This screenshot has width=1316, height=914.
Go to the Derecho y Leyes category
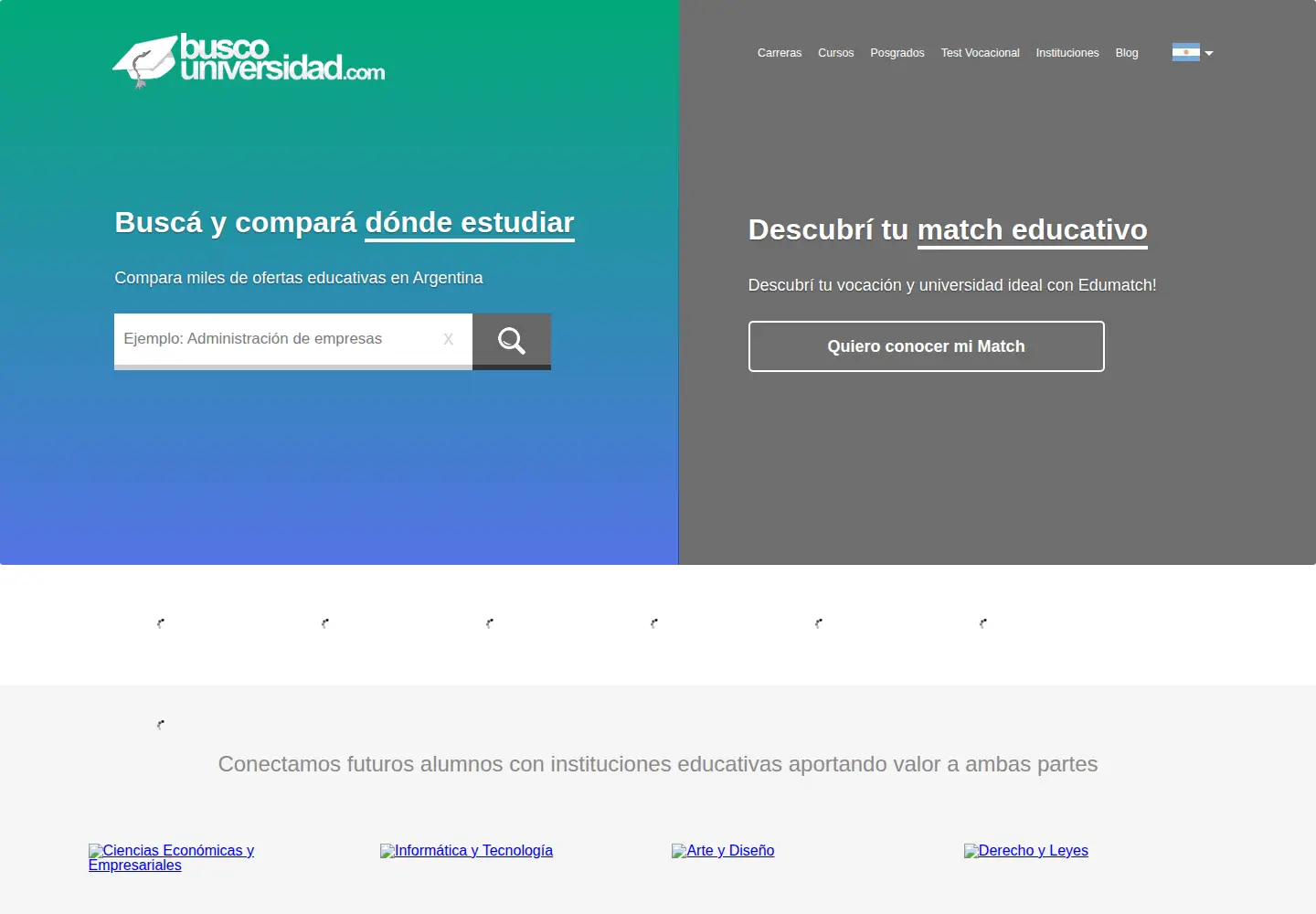point(1026,851)
